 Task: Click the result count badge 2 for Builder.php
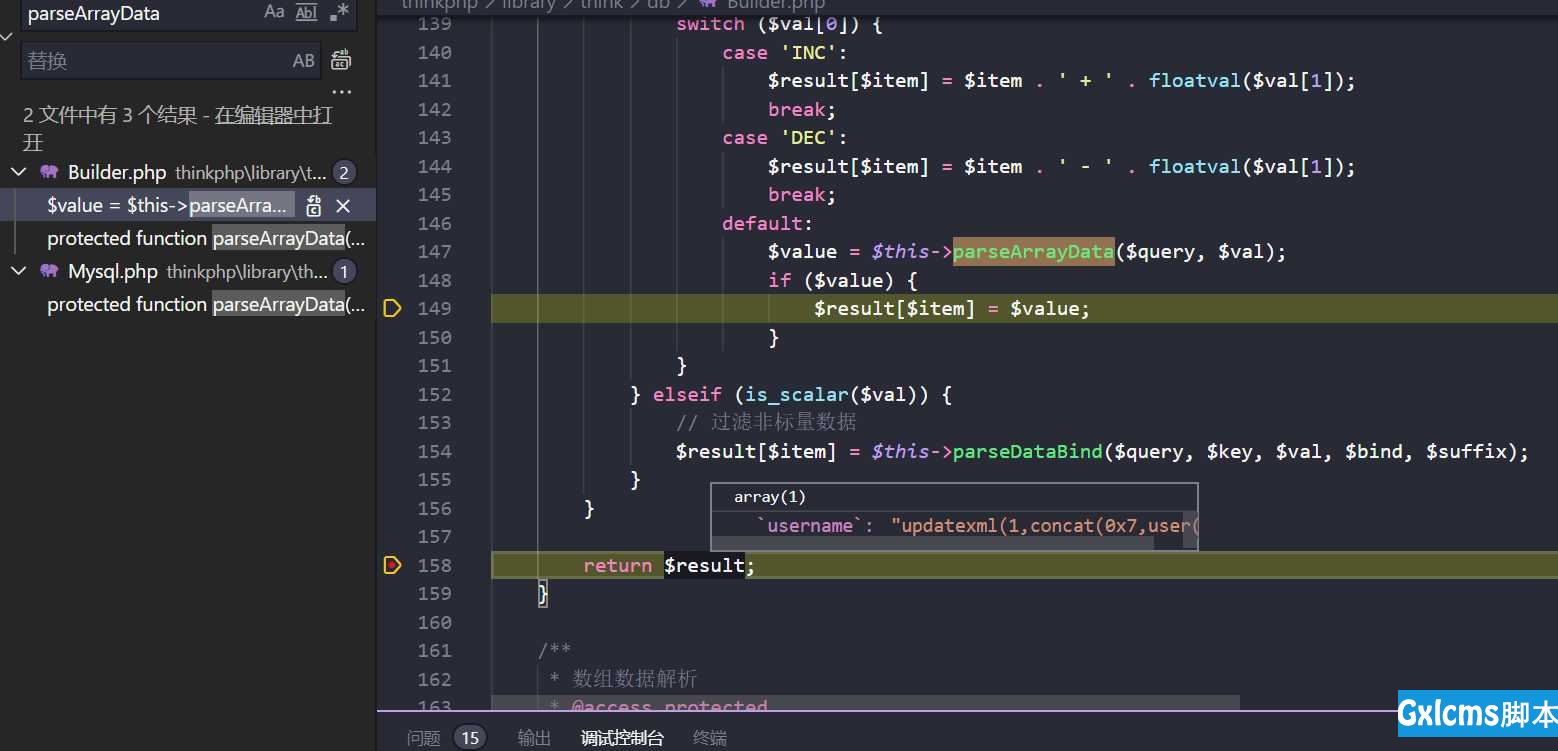pyautogui.click(x=344, y=173)
